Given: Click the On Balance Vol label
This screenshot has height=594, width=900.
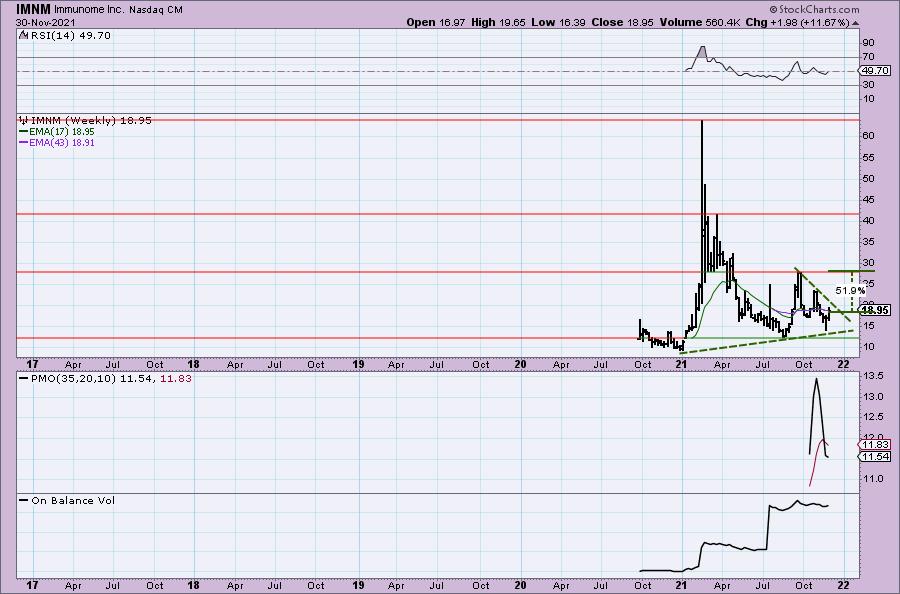Looking at the screenshot, I should click(x=67, y=500).
